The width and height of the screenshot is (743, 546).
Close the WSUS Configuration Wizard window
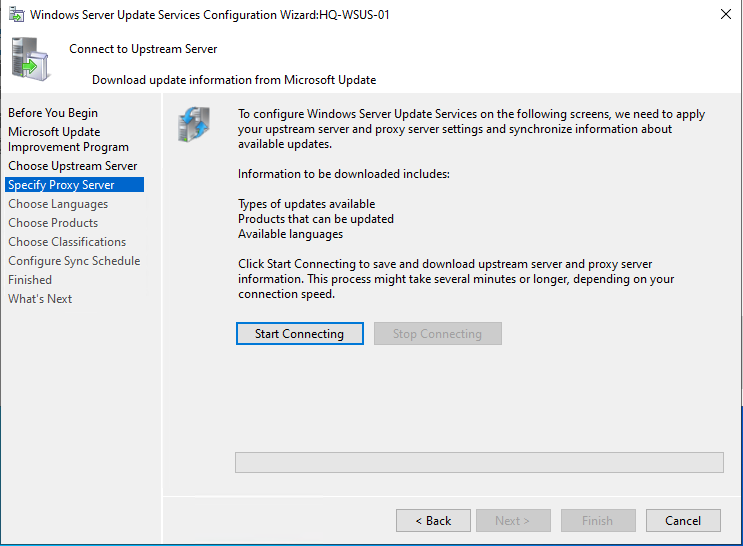724,15
